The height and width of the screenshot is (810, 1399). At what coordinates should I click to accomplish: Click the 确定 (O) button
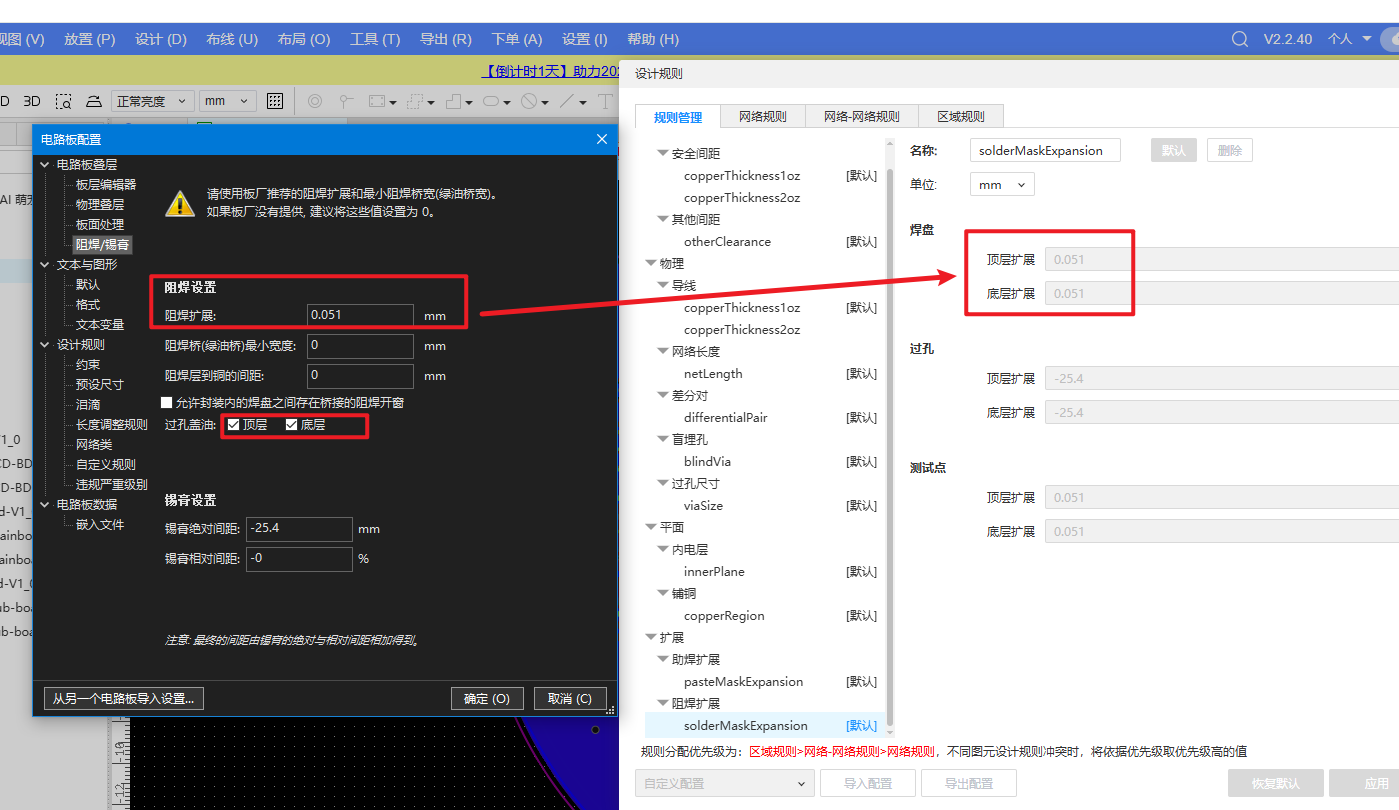pos(487,698)
